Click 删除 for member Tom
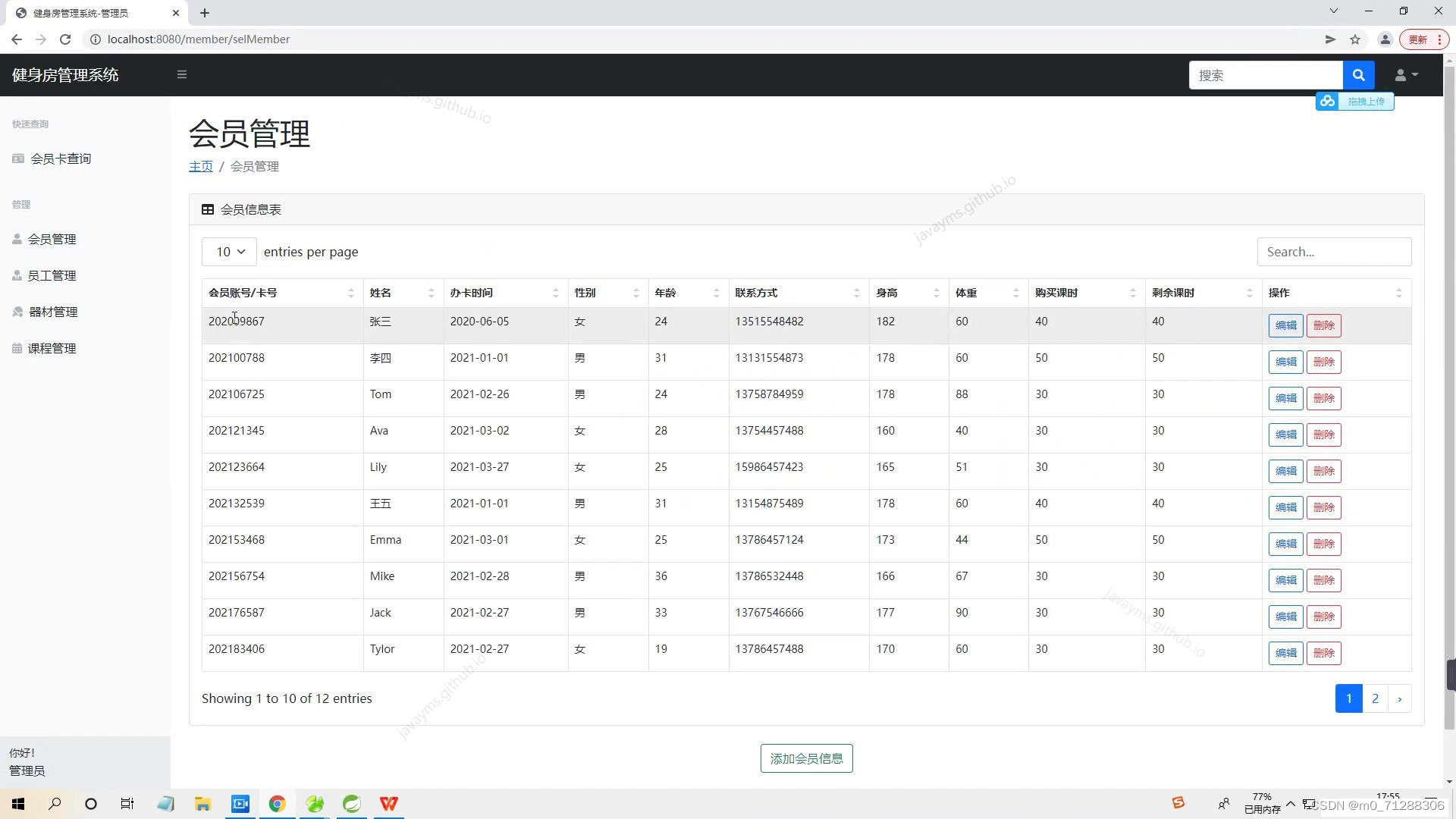The image size is (1456, 819). [1323, 398]
